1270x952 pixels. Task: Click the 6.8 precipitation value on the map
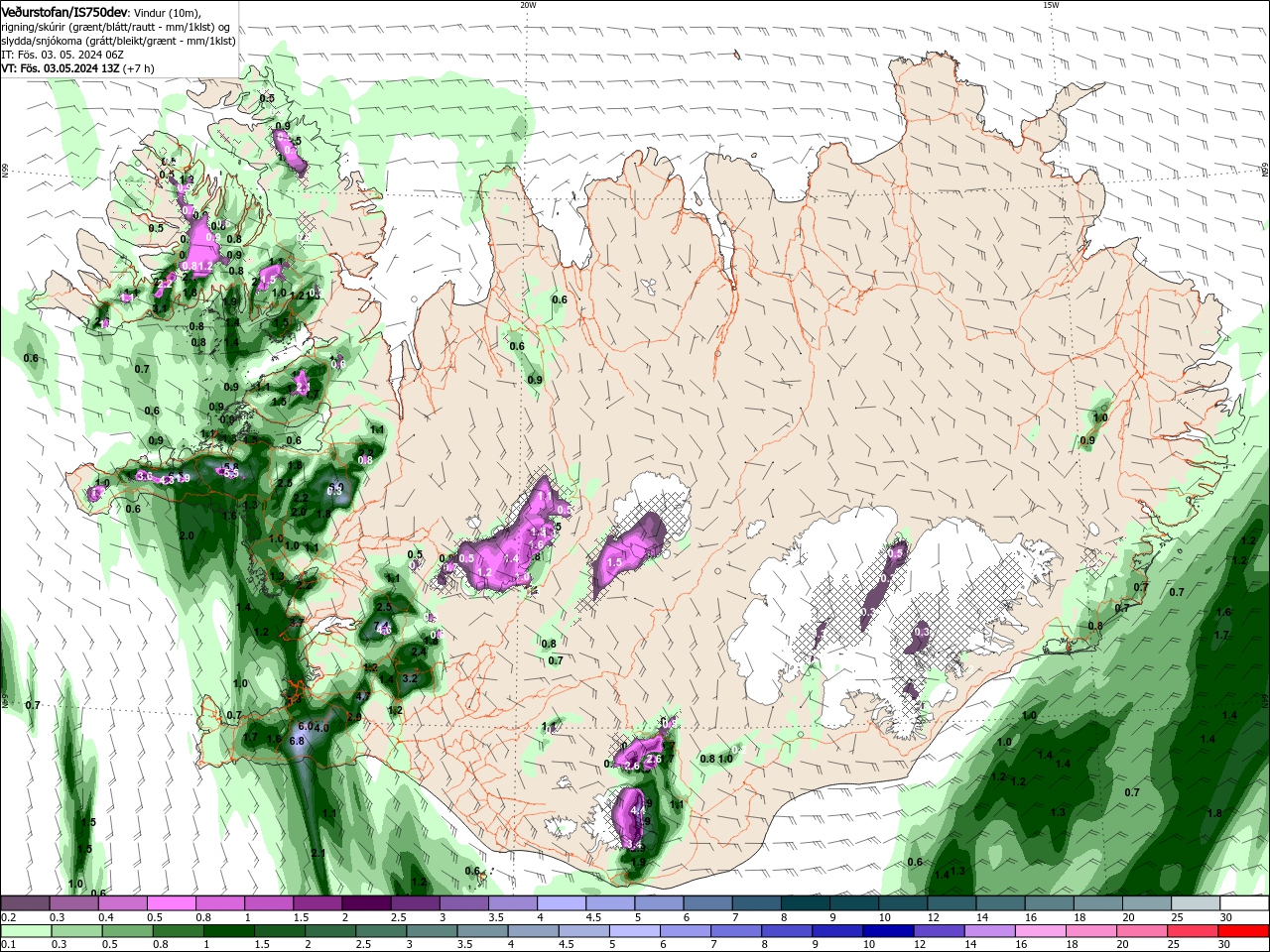click(296, 741)
